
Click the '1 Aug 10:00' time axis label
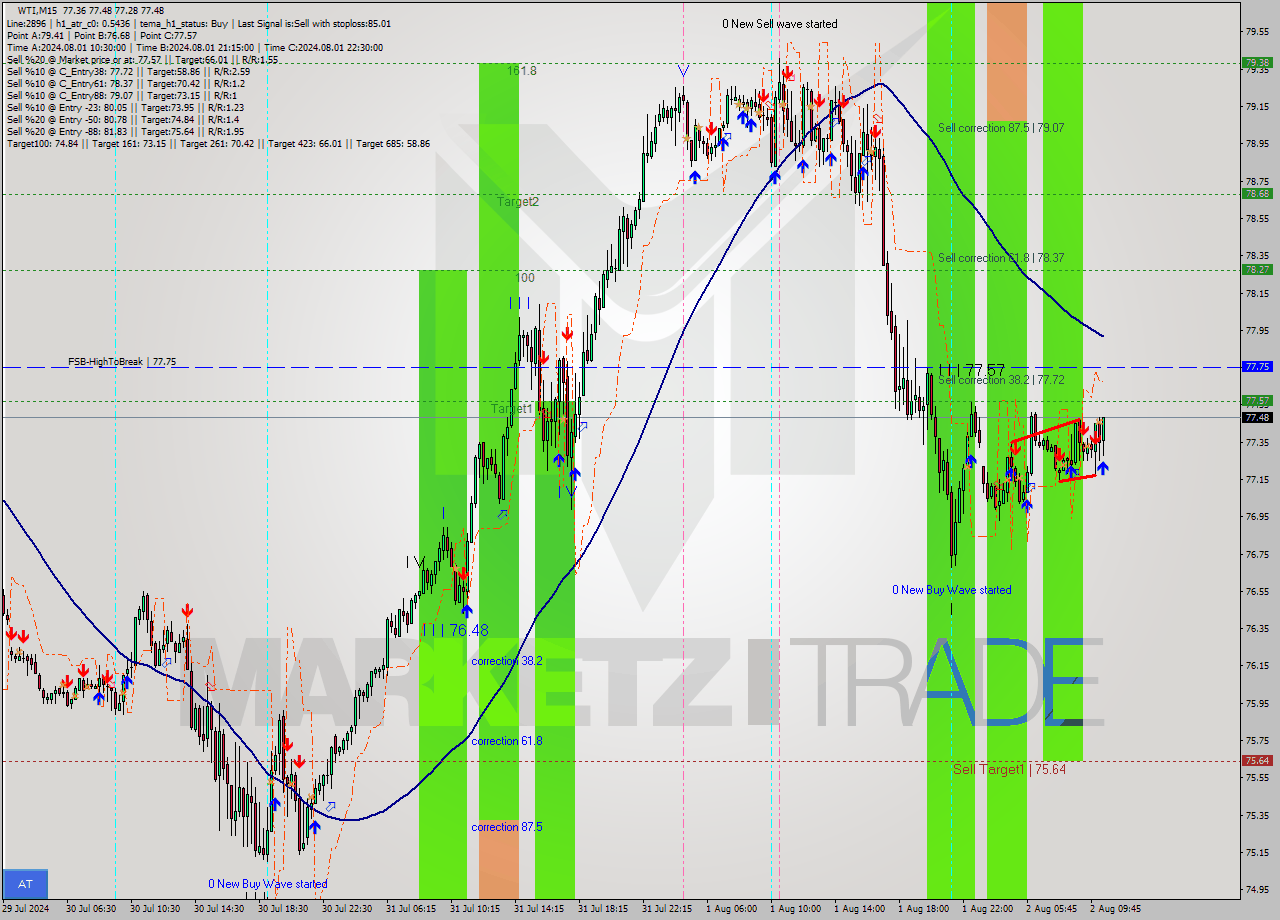click(x=795, y=908)
